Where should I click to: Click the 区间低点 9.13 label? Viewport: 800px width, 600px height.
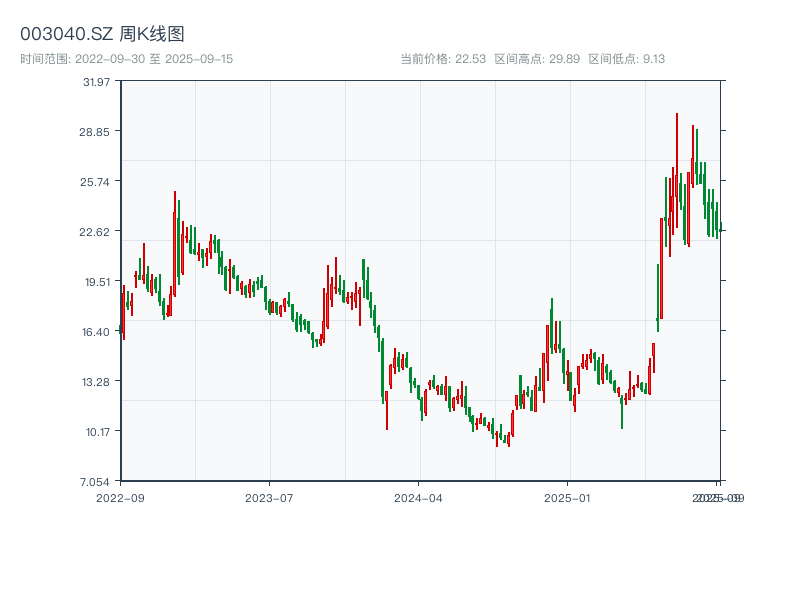627,59
